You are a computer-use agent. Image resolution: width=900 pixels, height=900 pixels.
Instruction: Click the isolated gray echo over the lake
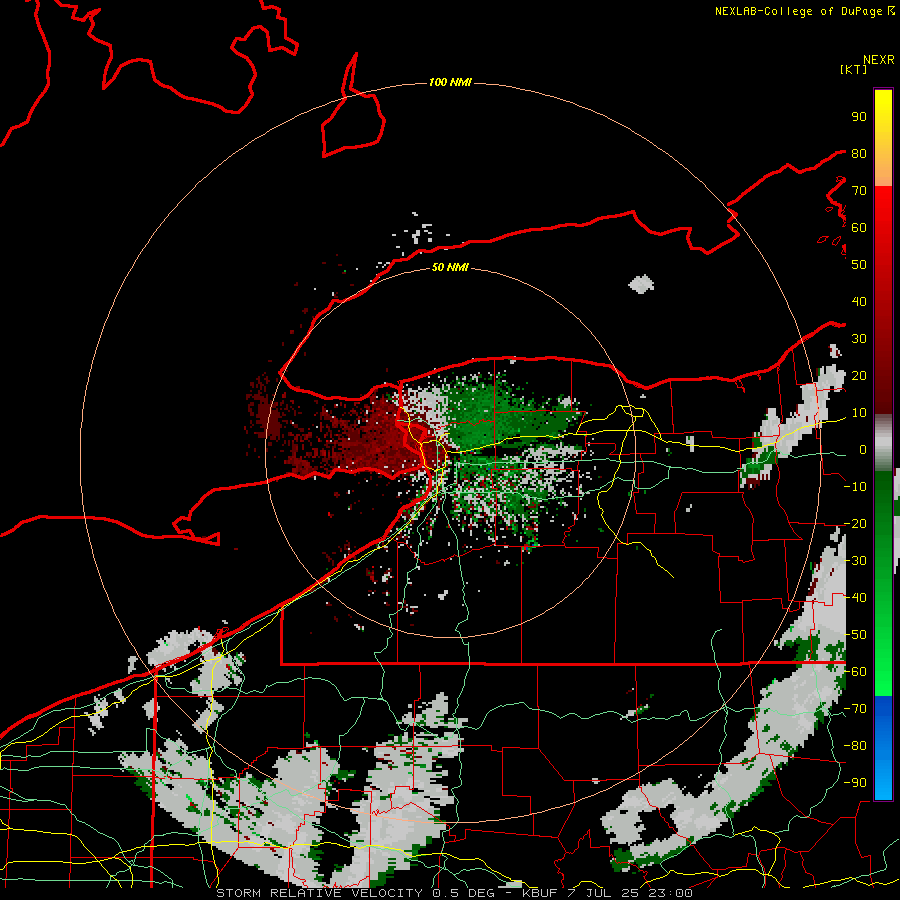(x=641, y=284)
